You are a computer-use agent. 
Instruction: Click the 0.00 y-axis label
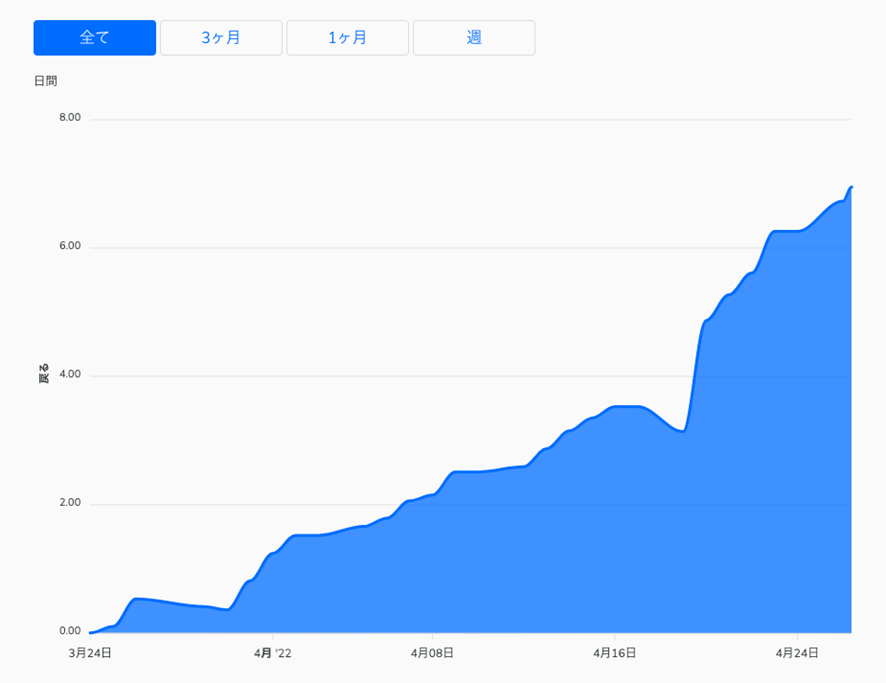click(70, 630)
